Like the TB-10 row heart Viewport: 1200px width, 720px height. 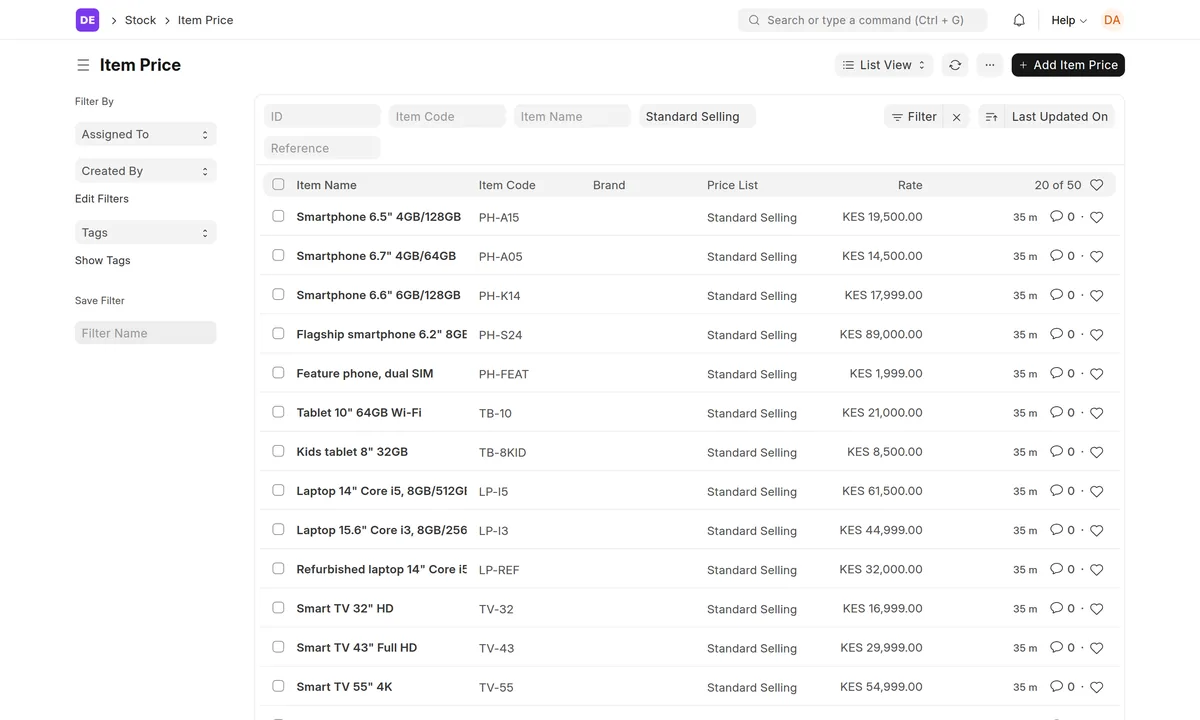[1096, 413]
